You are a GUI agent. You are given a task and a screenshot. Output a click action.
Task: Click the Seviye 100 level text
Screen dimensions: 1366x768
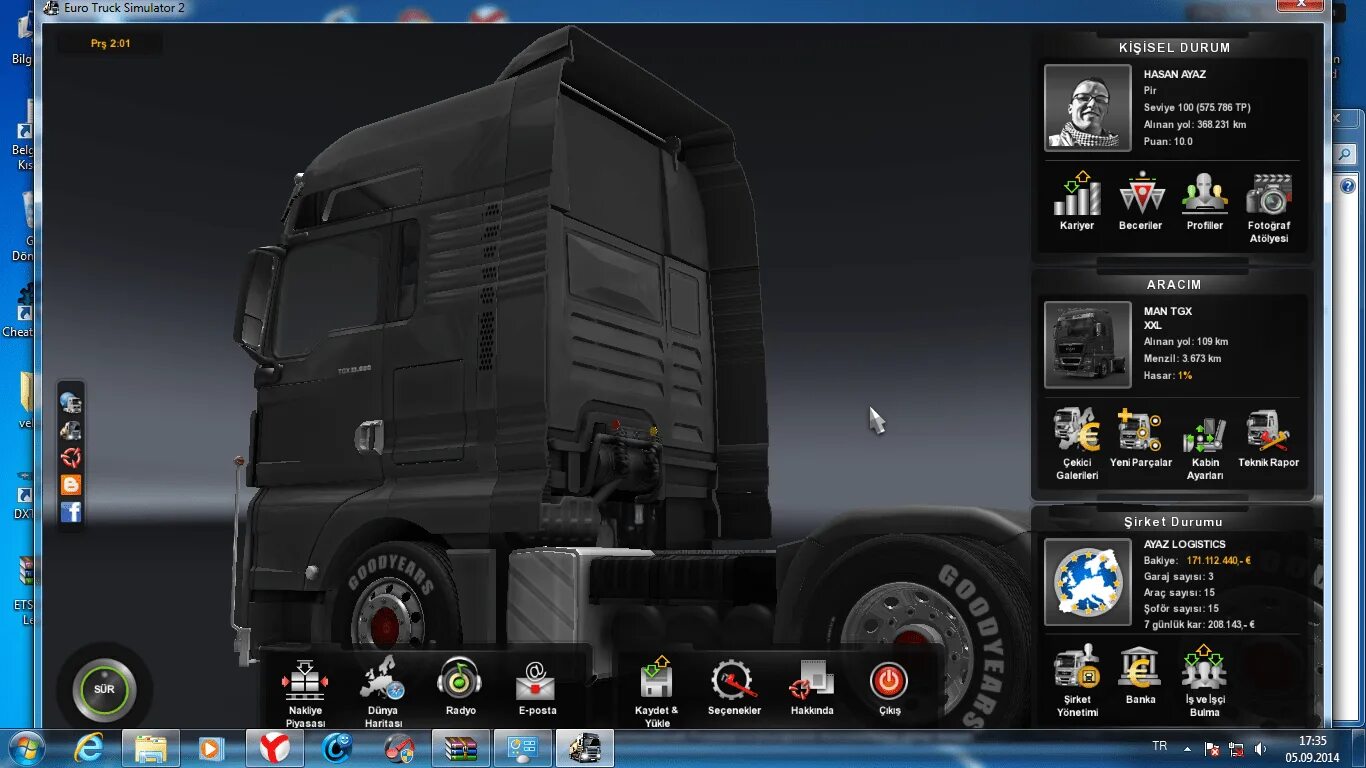pos(1197,108)
